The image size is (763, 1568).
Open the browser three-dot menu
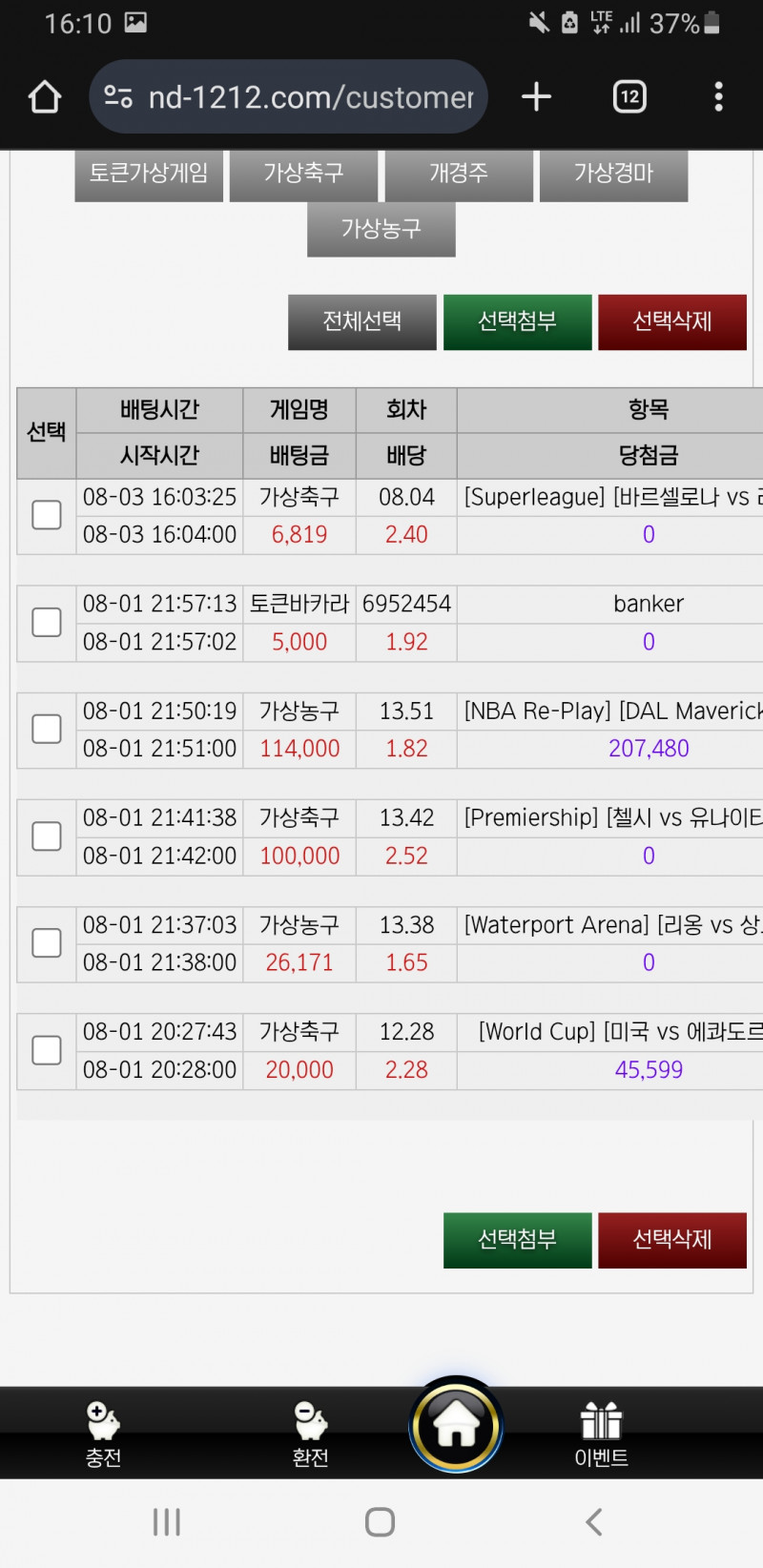point(718,96)
